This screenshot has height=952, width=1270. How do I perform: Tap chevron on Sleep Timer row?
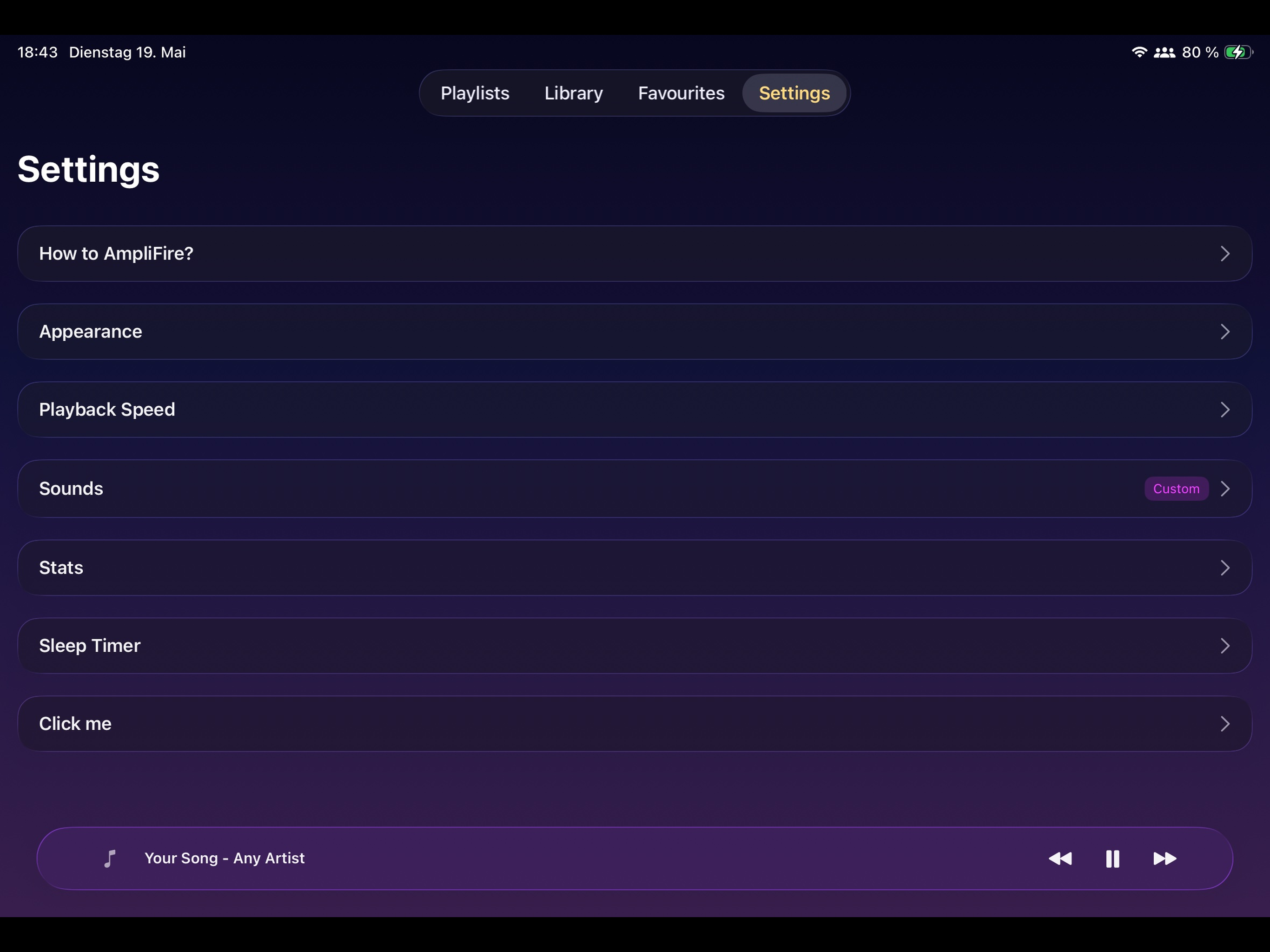1224,645
